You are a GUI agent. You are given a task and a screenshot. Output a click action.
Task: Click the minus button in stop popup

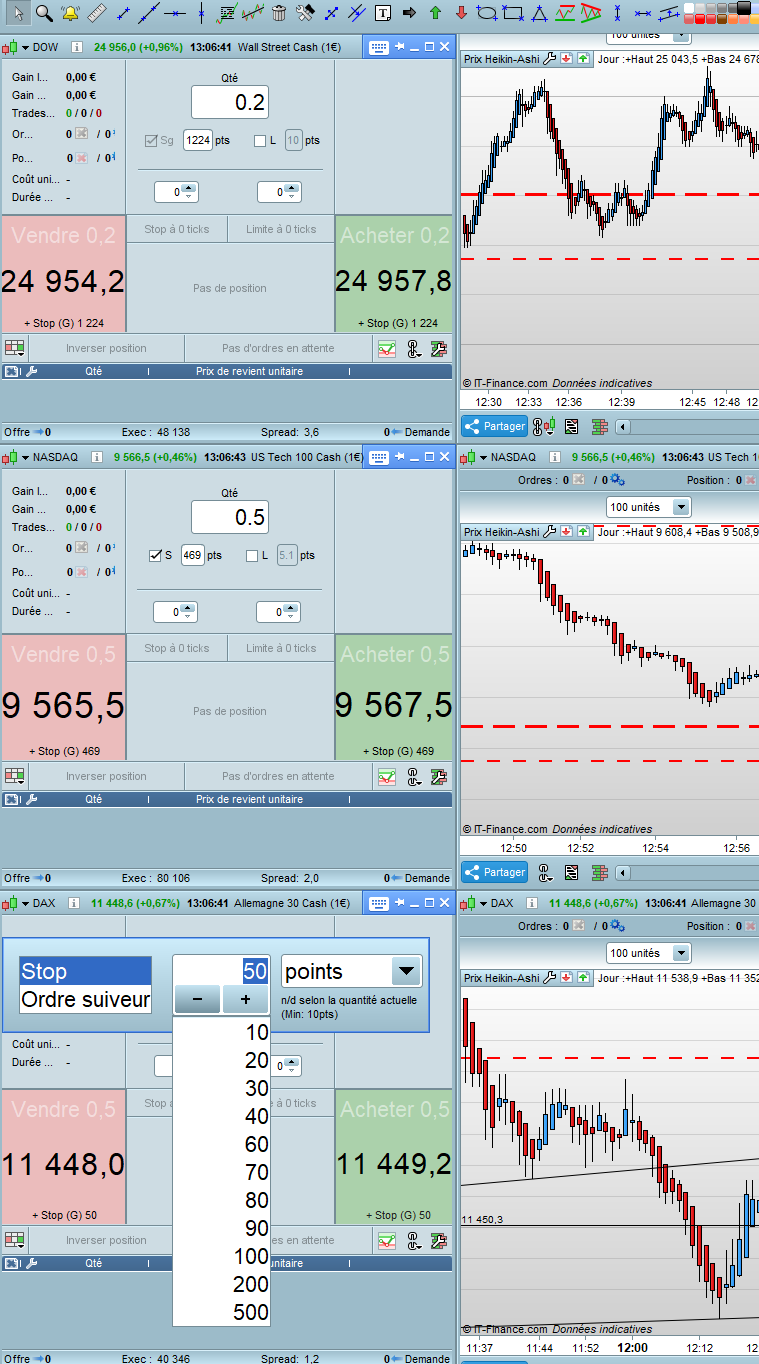pos(197,999)
